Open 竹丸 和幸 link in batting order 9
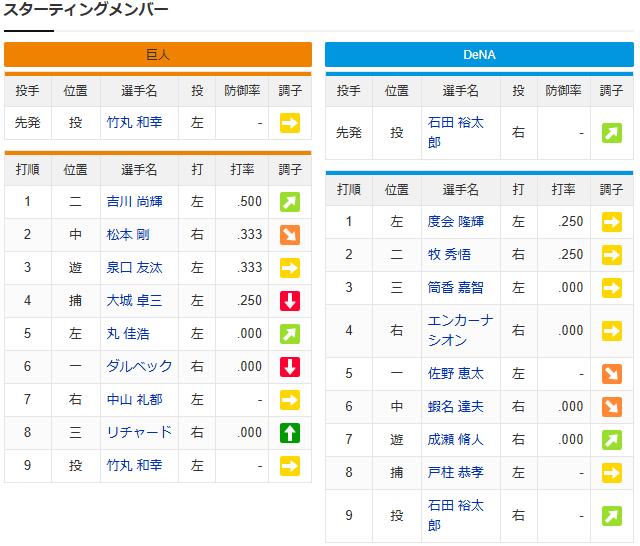 (x=134, y=466)
